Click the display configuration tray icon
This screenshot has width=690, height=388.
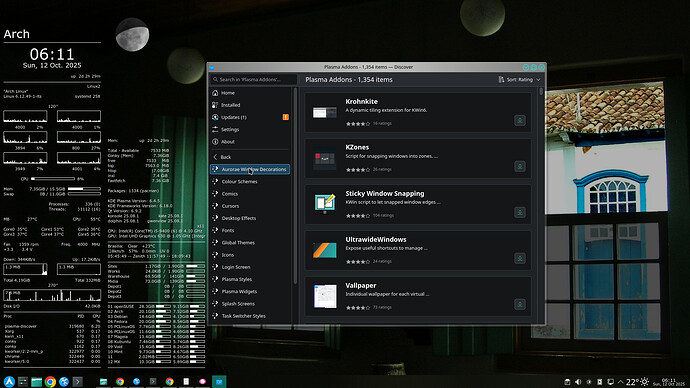(610, 382)
